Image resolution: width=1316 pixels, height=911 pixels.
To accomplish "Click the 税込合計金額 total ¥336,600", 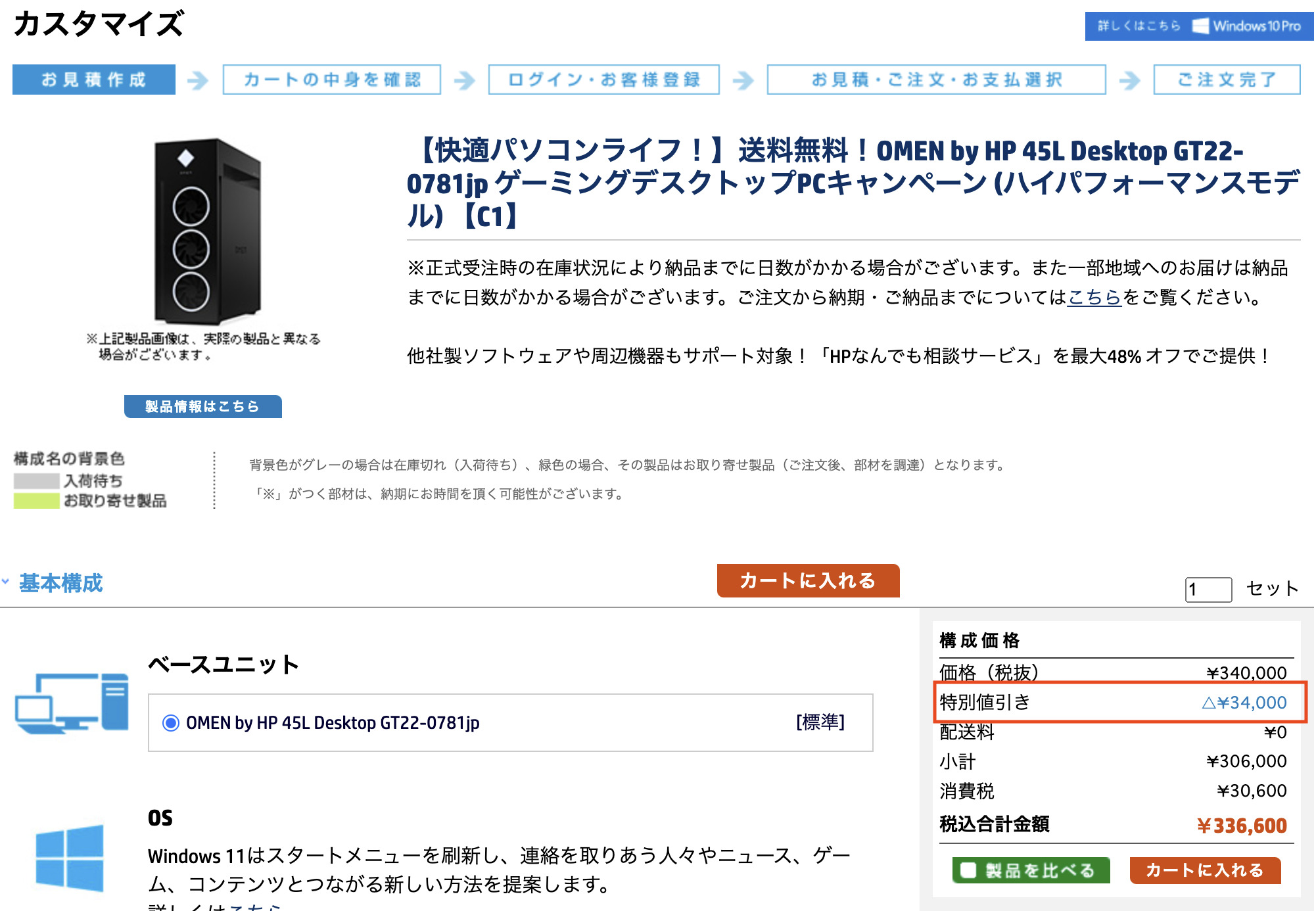I will [1242, 826].
